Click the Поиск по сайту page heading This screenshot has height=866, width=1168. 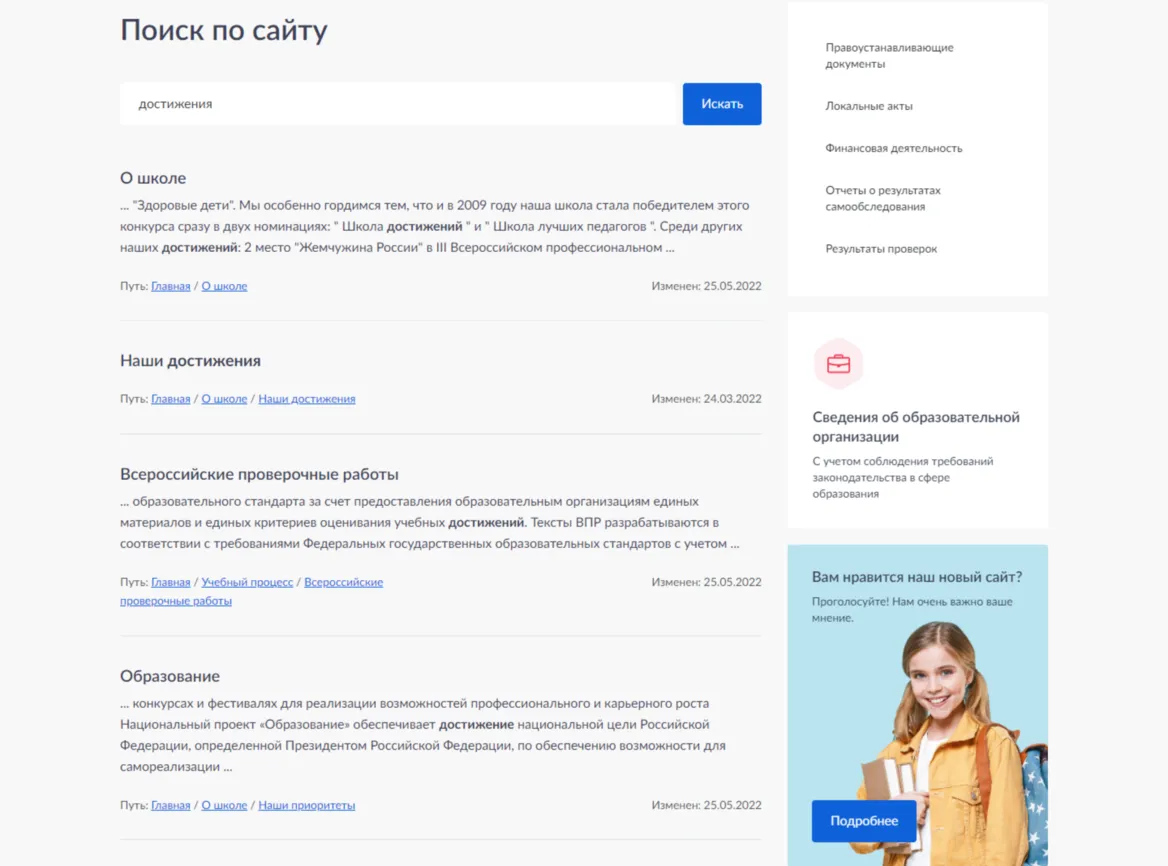(x=223, y=31)
